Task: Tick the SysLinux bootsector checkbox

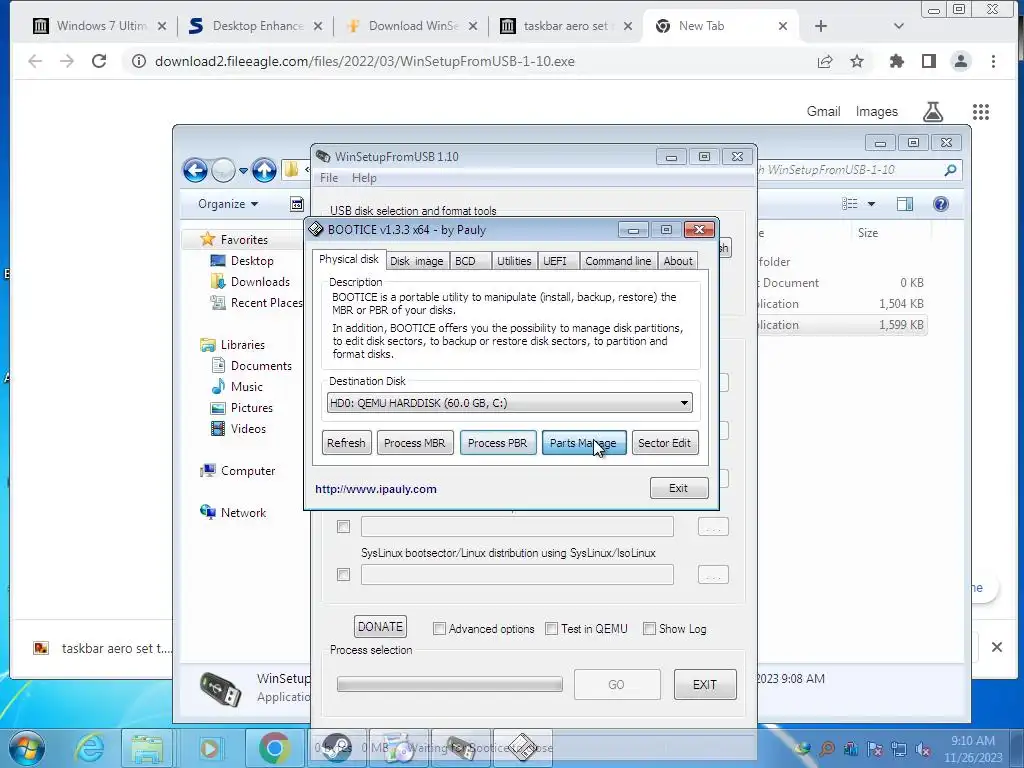Action: coord(344,575)
